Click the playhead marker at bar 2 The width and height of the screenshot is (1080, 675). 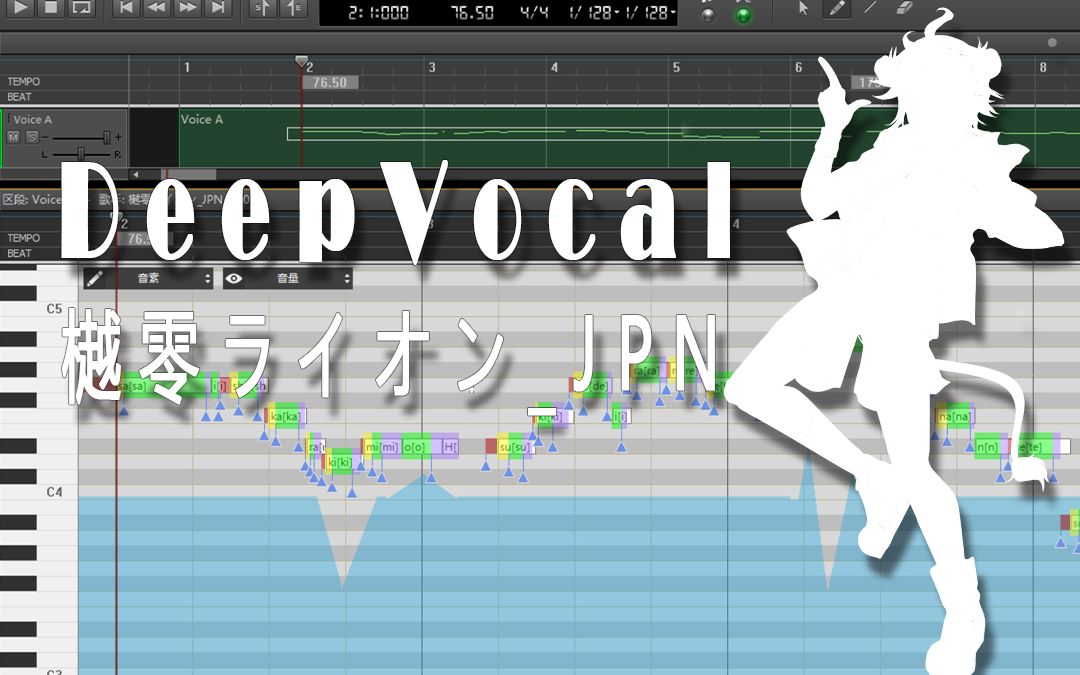302,61
